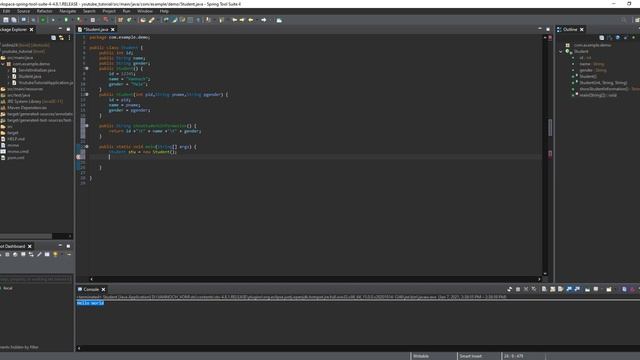Expand the YoutubeTutorialApplication.java node

[9, 83]
